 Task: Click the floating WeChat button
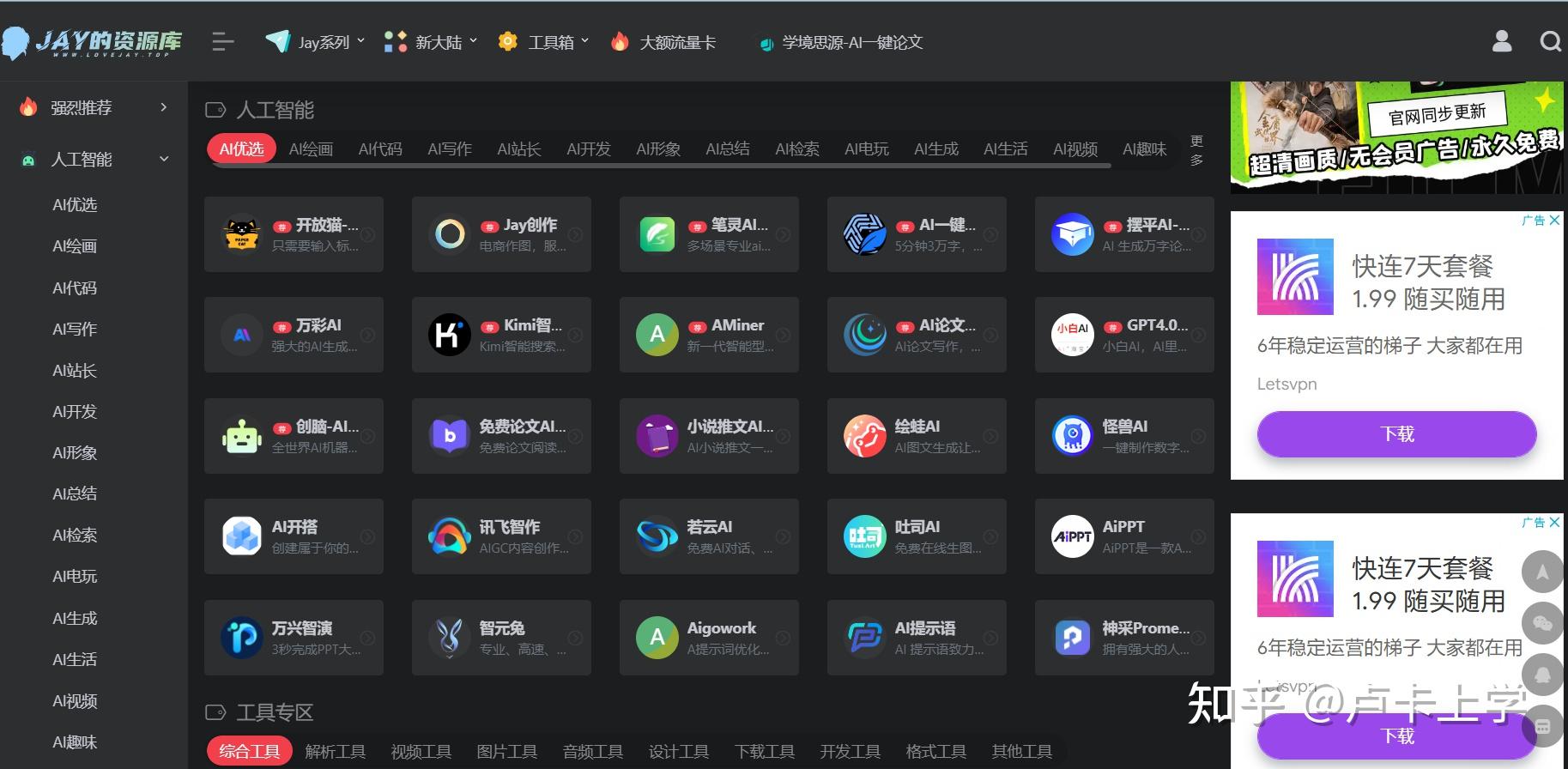pyautogui.click(x=1542, y=623)
